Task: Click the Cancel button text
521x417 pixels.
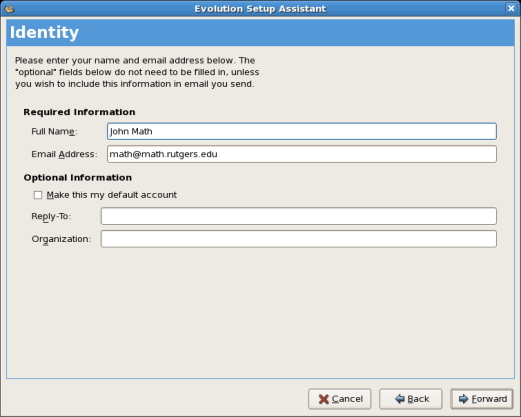Action: click(347, 399)
